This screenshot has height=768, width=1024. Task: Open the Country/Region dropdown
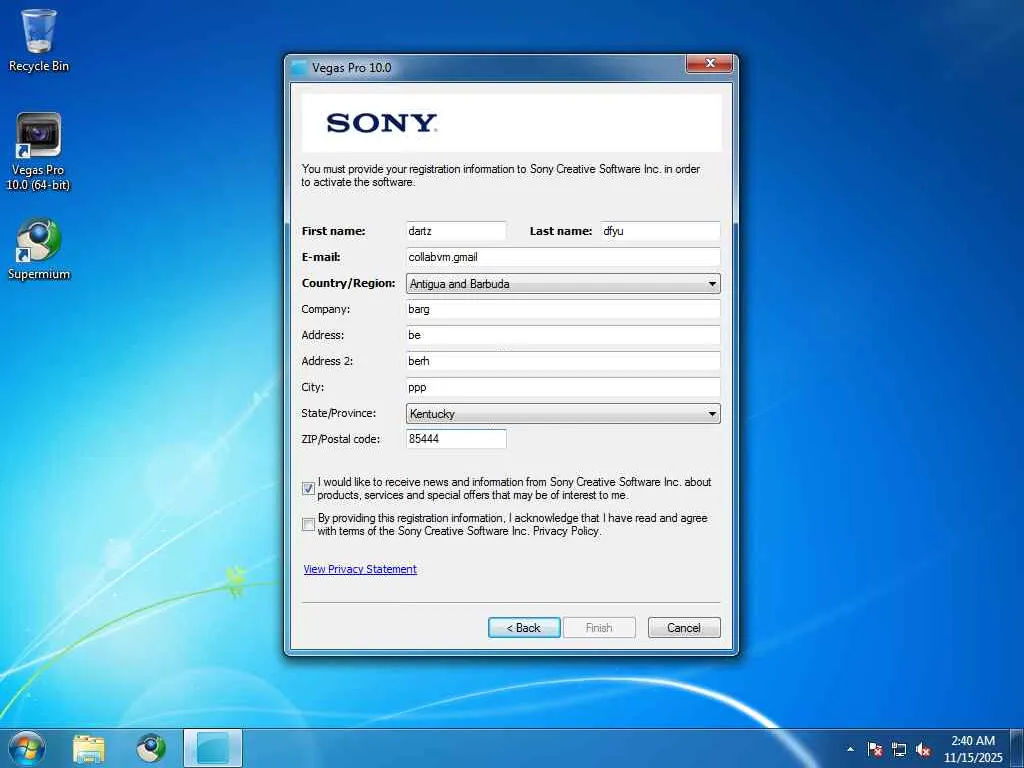563,283
